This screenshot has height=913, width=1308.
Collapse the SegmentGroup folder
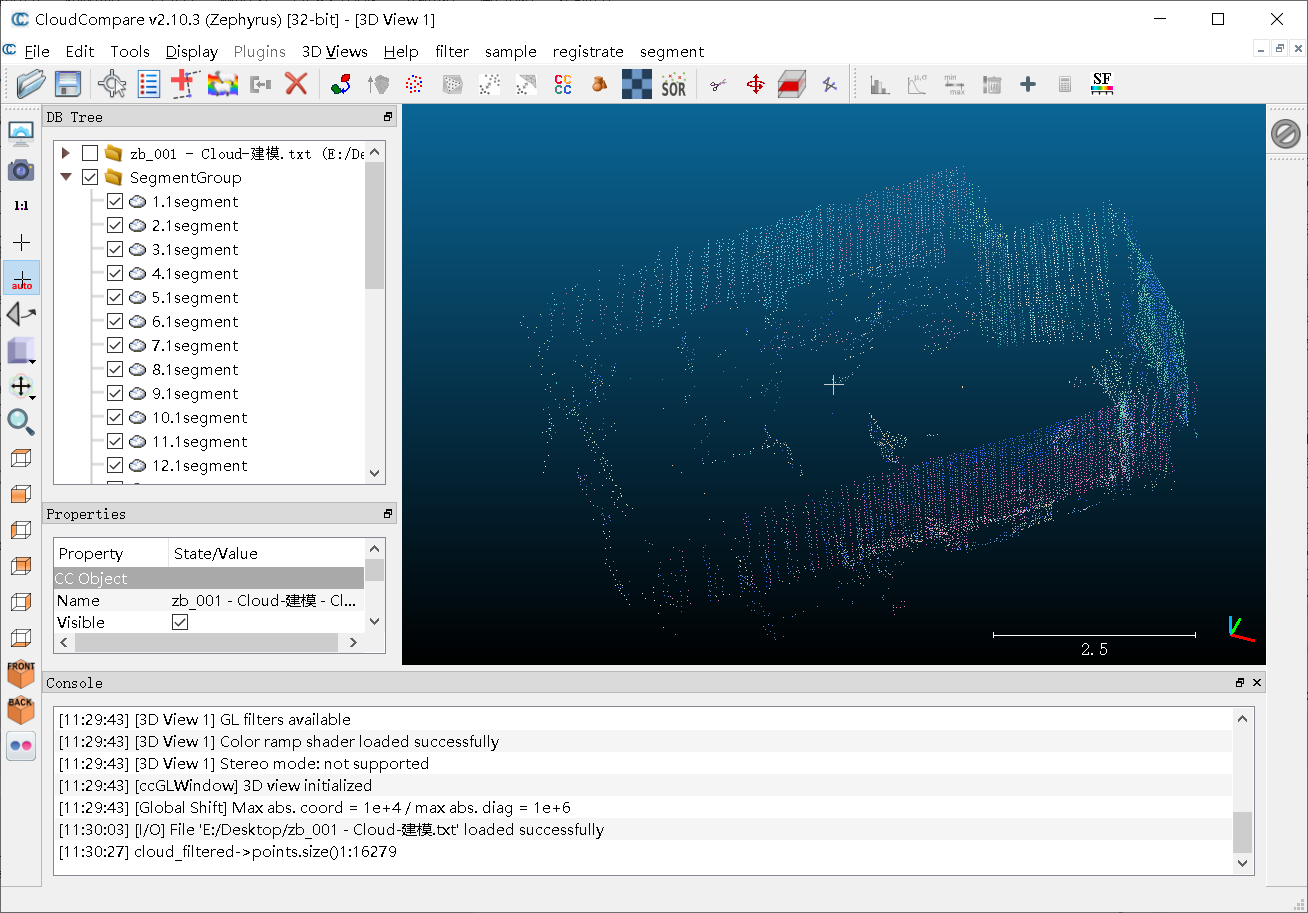[x=66, y=178]
